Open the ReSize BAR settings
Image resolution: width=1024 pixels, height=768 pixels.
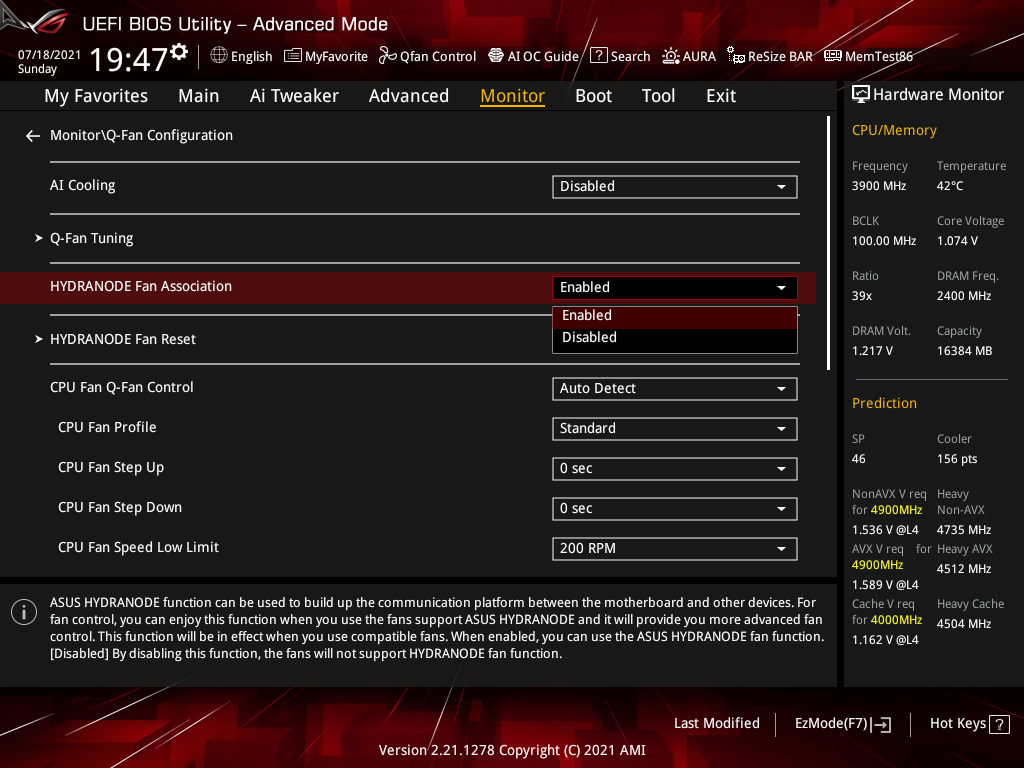(x=770, y=56)
